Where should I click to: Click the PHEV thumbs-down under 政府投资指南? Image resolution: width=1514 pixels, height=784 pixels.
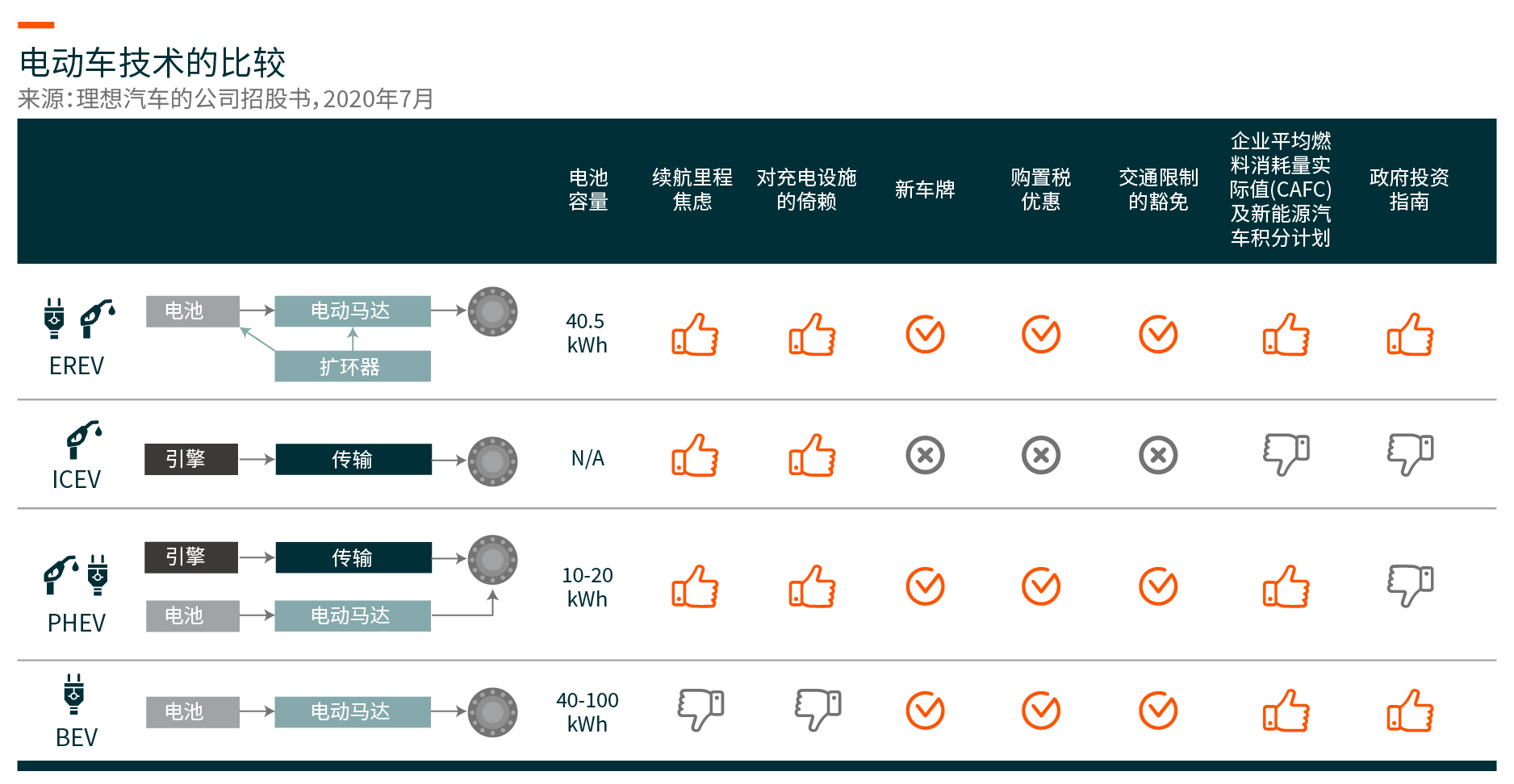pyautogui.click(x=1410, y=586)
